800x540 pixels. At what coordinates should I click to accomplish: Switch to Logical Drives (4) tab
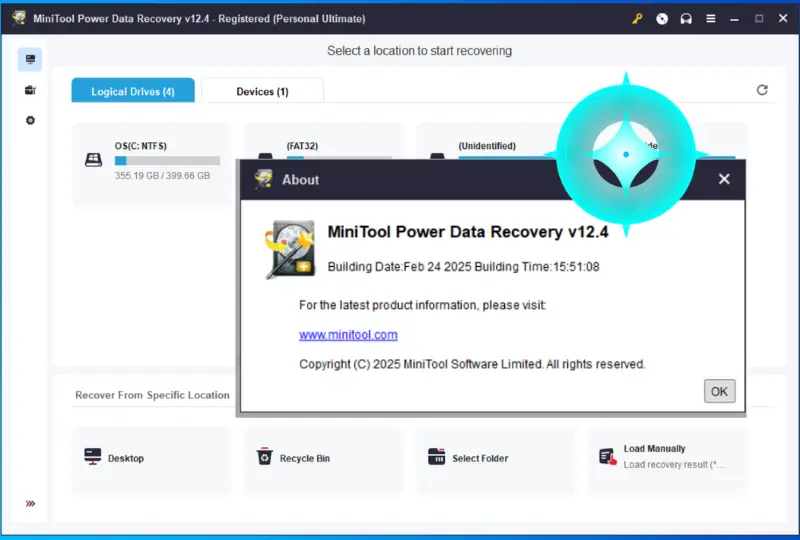coord(133,91)
